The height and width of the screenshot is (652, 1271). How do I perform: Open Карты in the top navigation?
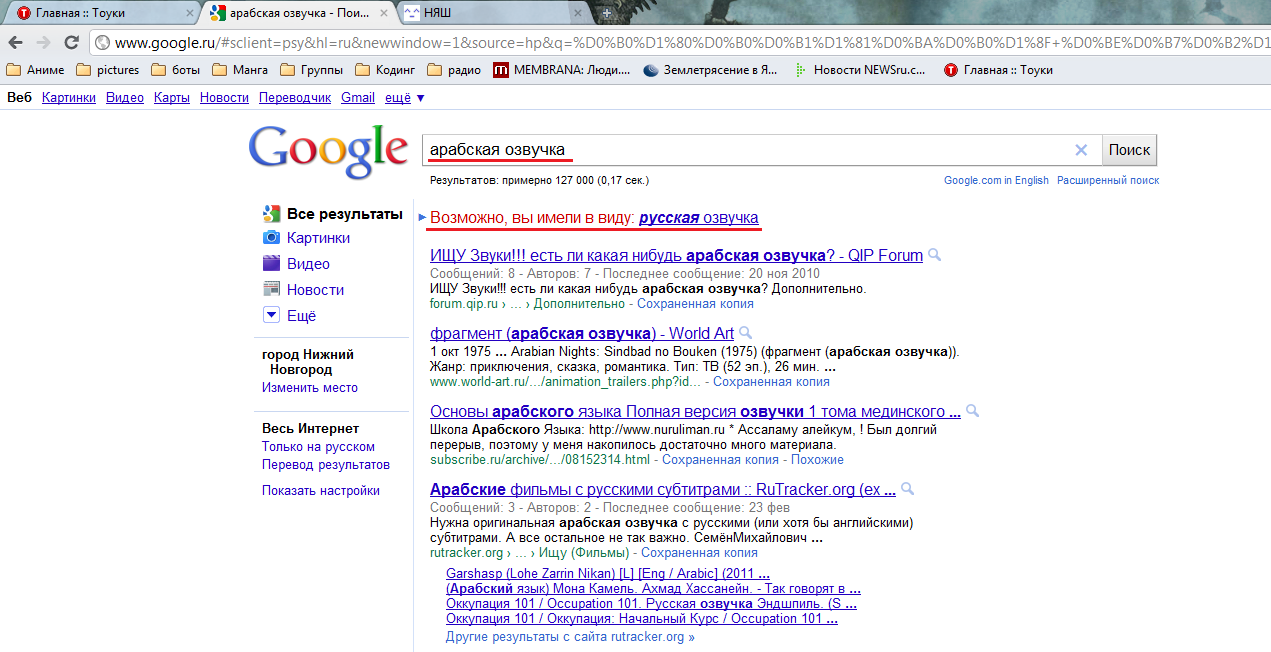(x=172, y=97)
